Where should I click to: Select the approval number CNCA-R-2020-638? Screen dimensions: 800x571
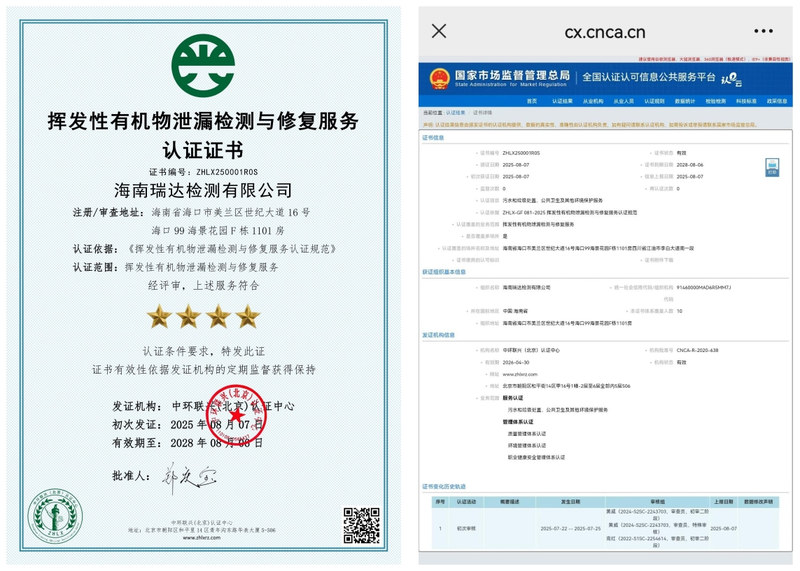click(697, 350)
